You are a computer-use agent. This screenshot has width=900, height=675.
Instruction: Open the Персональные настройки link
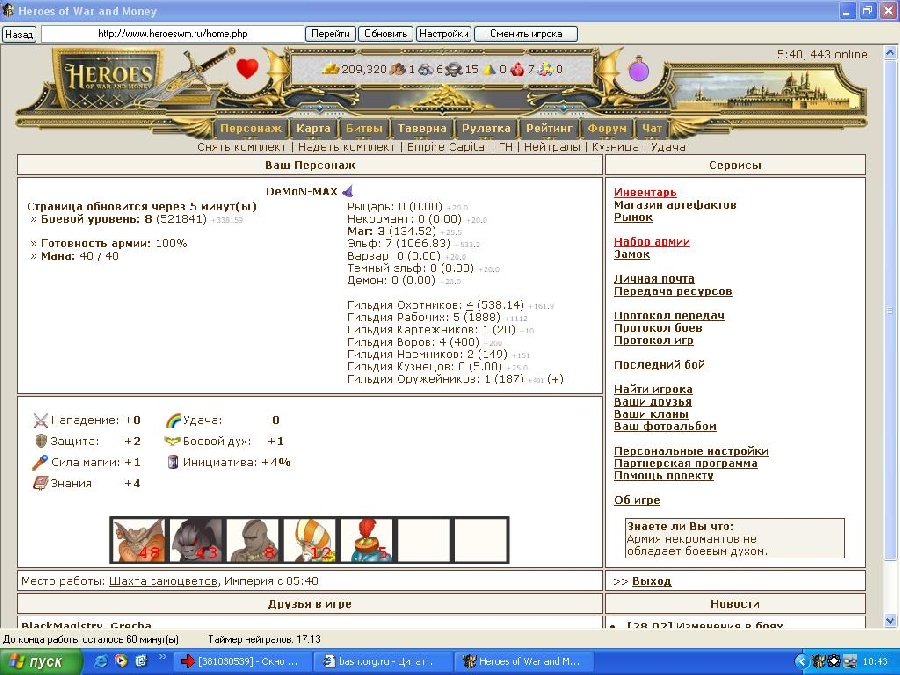coord(691,451)
